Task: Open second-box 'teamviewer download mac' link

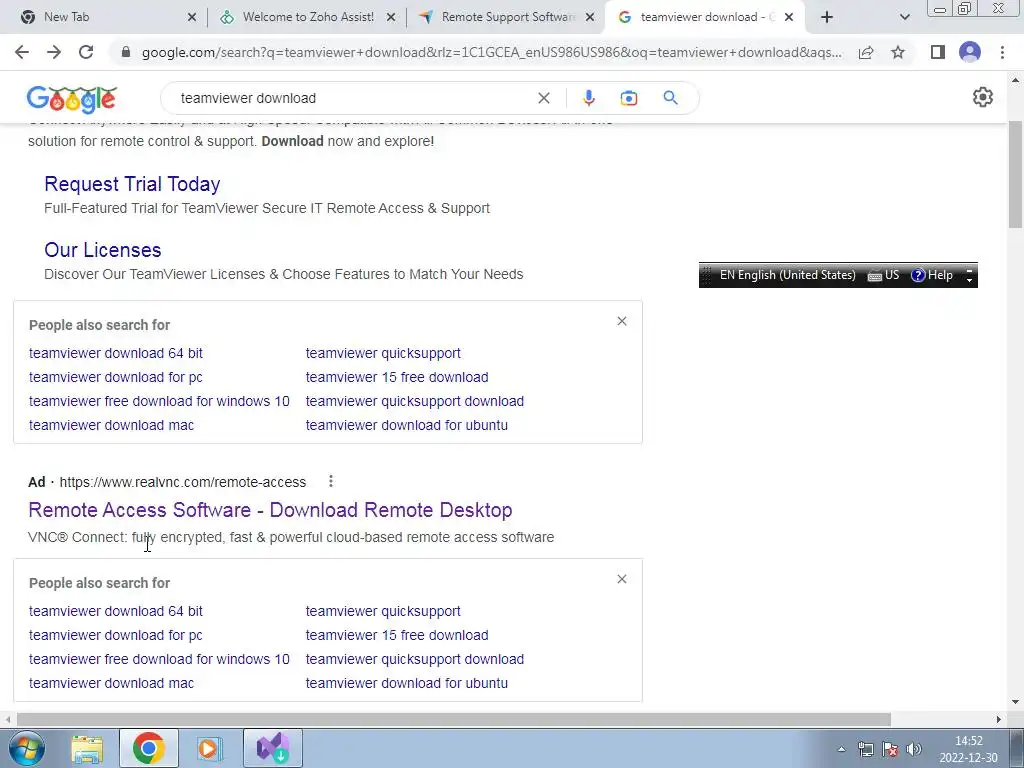Action: 111,683
